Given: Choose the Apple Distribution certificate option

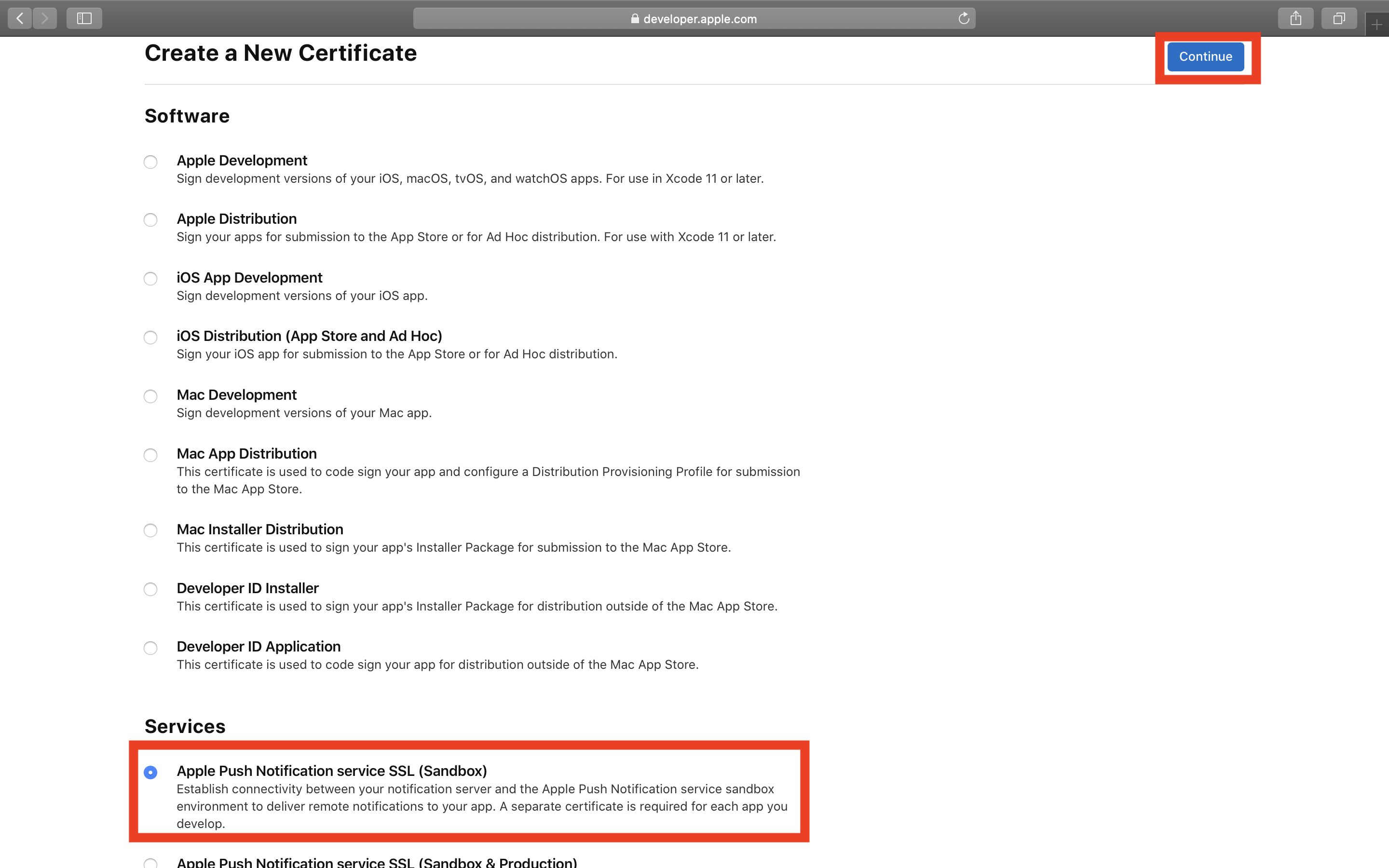Looking at the screenshot, I should pos(150,220).
